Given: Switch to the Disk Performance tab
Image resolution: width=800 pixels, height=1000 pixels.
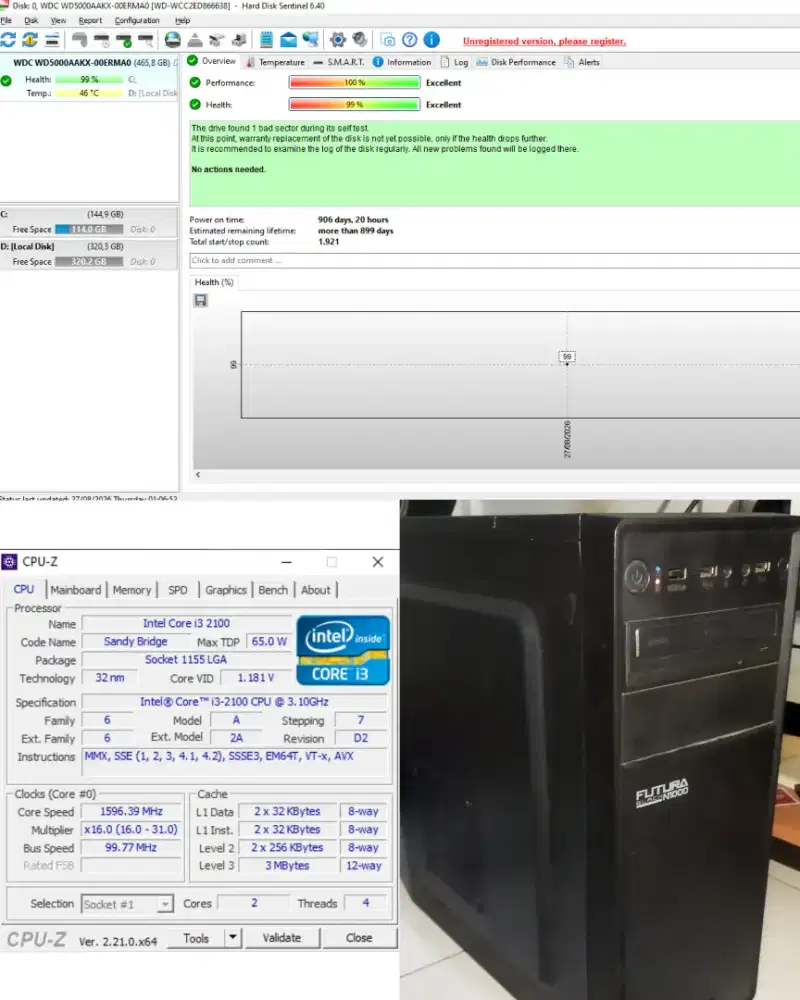Looking at the screenshot, I should (516, 62).
